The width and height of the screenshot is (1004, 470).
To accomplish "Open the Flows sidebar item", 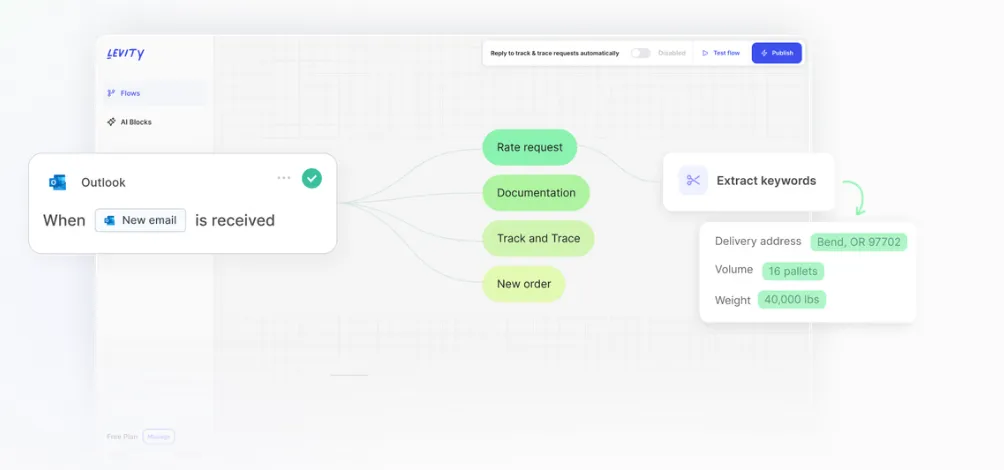I will (154, 93).
